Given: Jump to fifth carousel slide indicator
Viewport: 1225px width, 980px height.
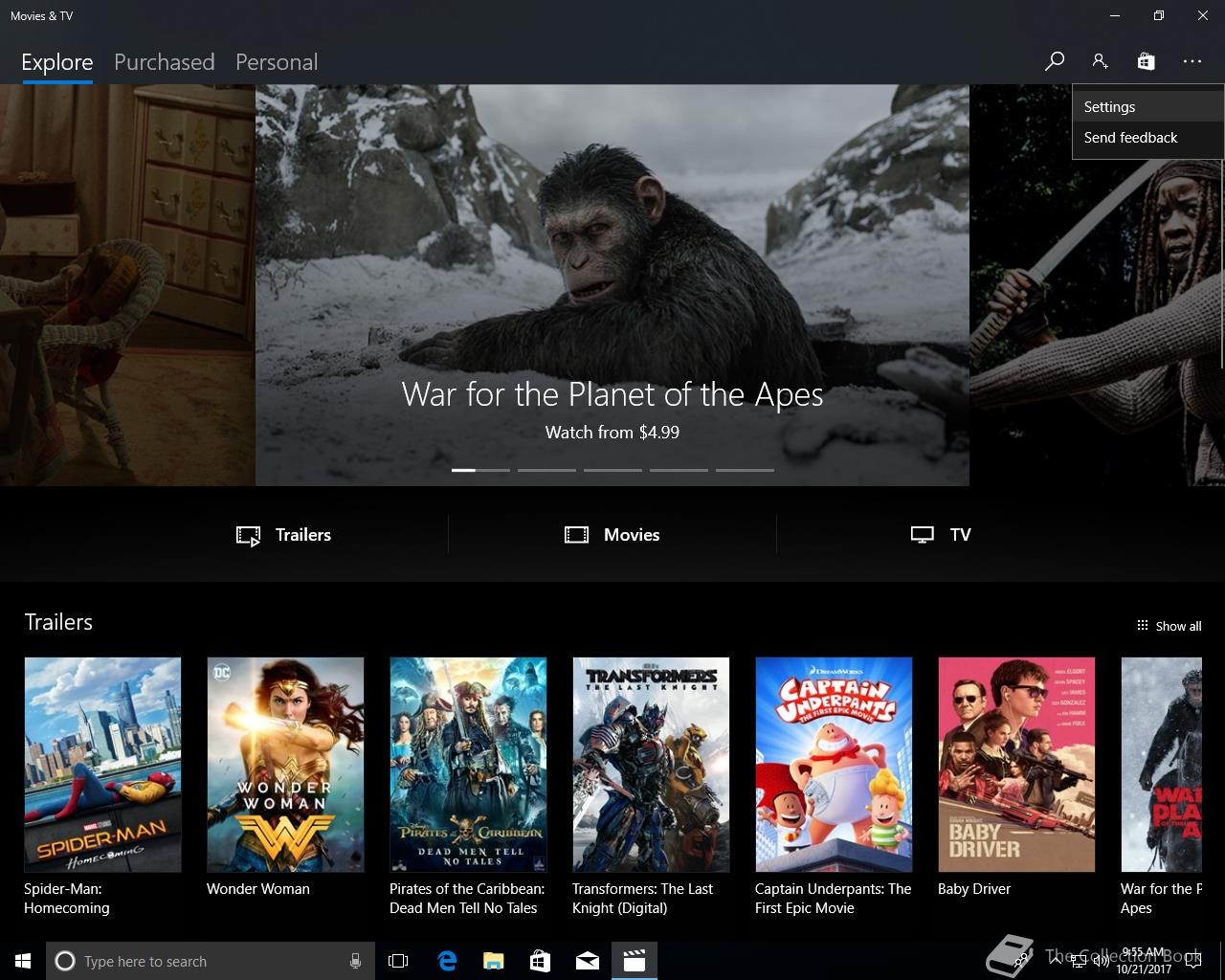Looking at the screenshot, I should [x=745, y=470].
